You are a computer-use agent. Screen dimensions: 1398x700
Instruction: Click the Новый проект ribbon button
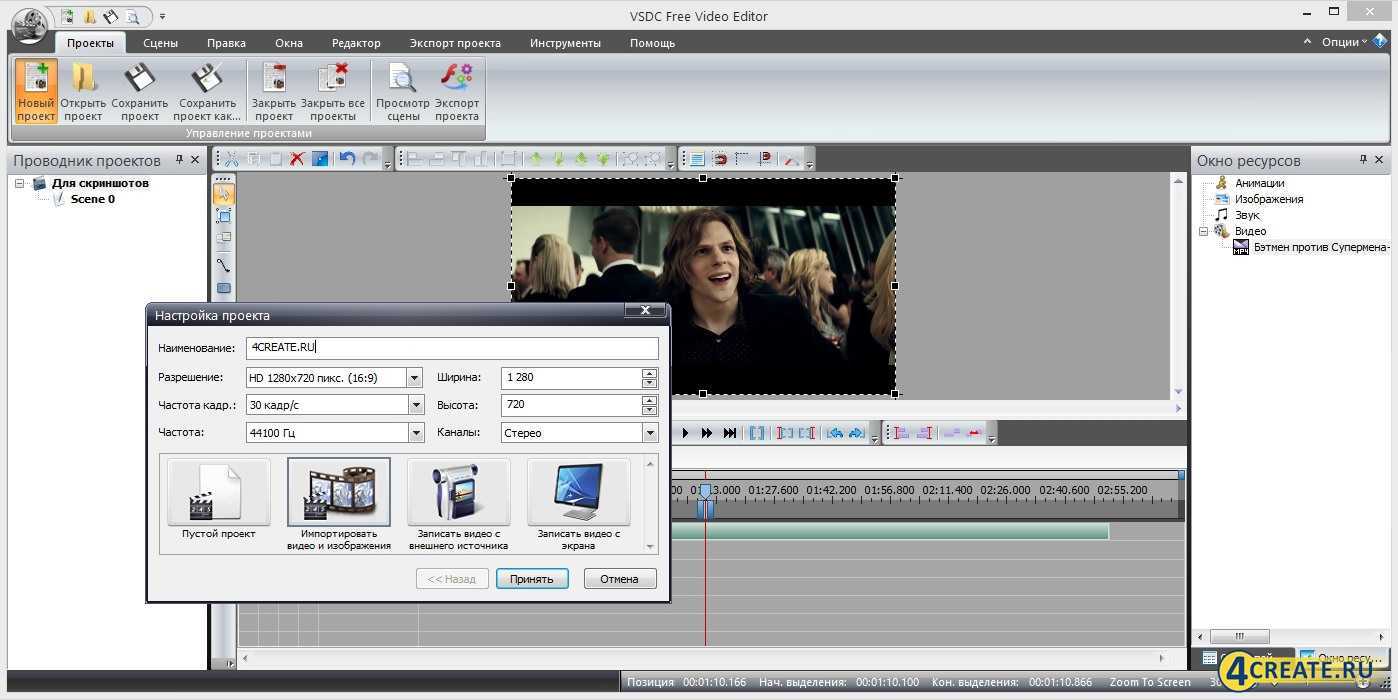36,91
